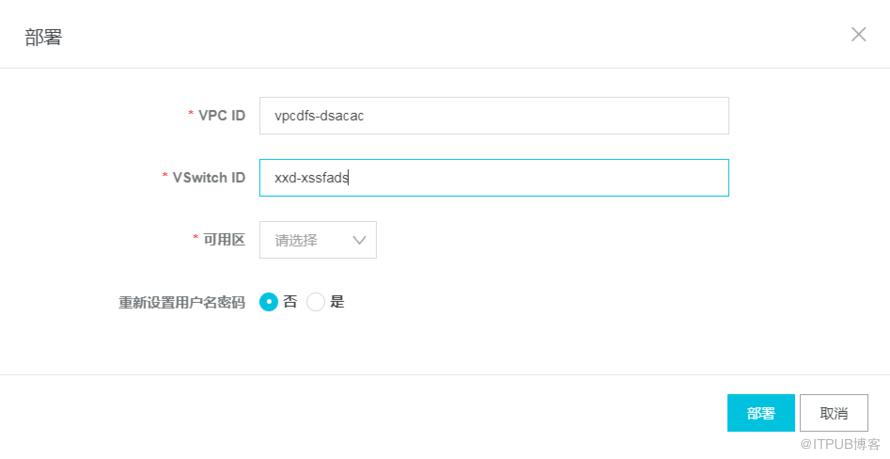890x459 pixels.
Task: Click the VPC ID input field
Action: point(494,116)
